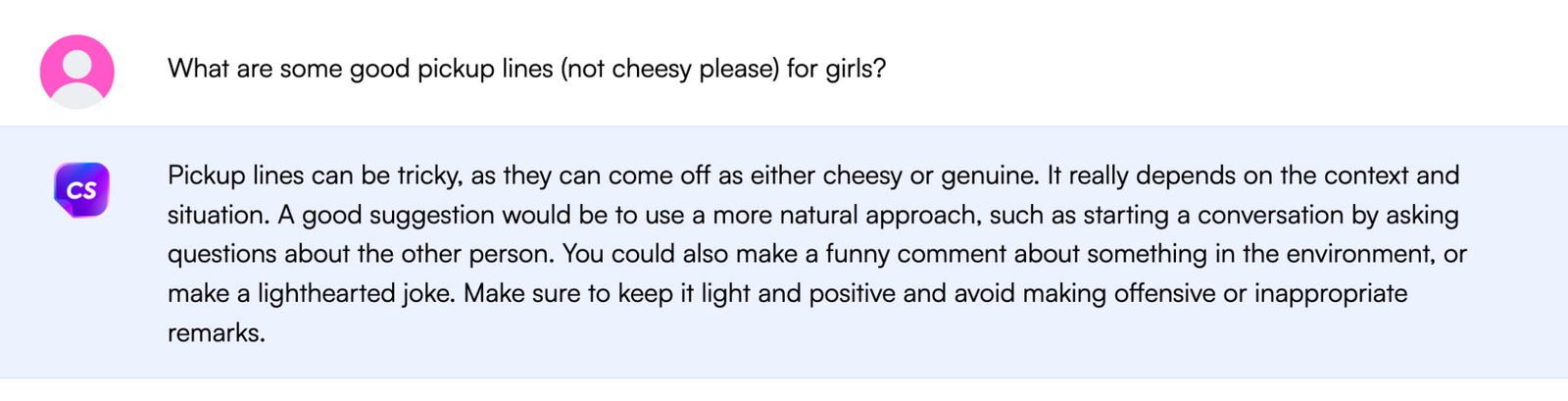1568x401 pixels.
Task: Click the word "inappropriate" in the reply
Action: (x=1331, y=293)
